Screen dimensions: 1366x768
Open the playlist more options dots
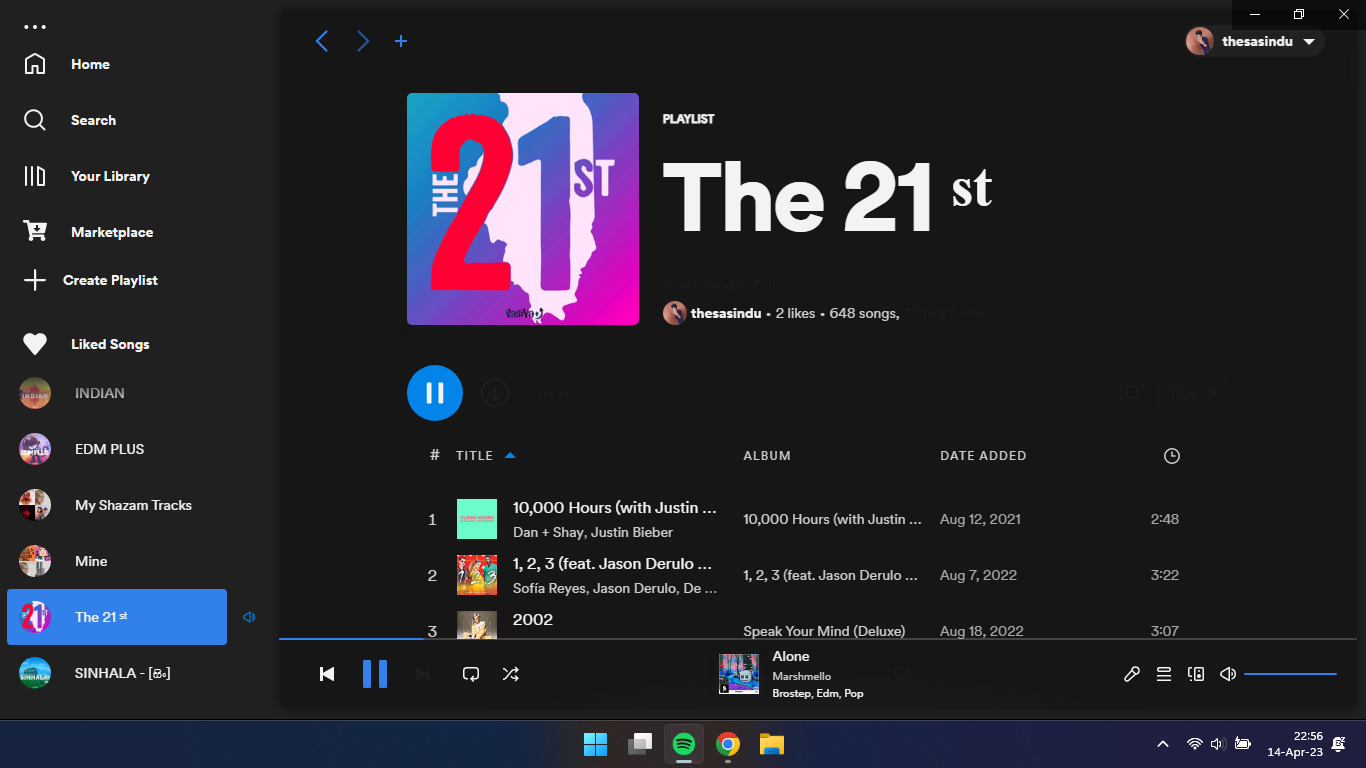(551, 393)
